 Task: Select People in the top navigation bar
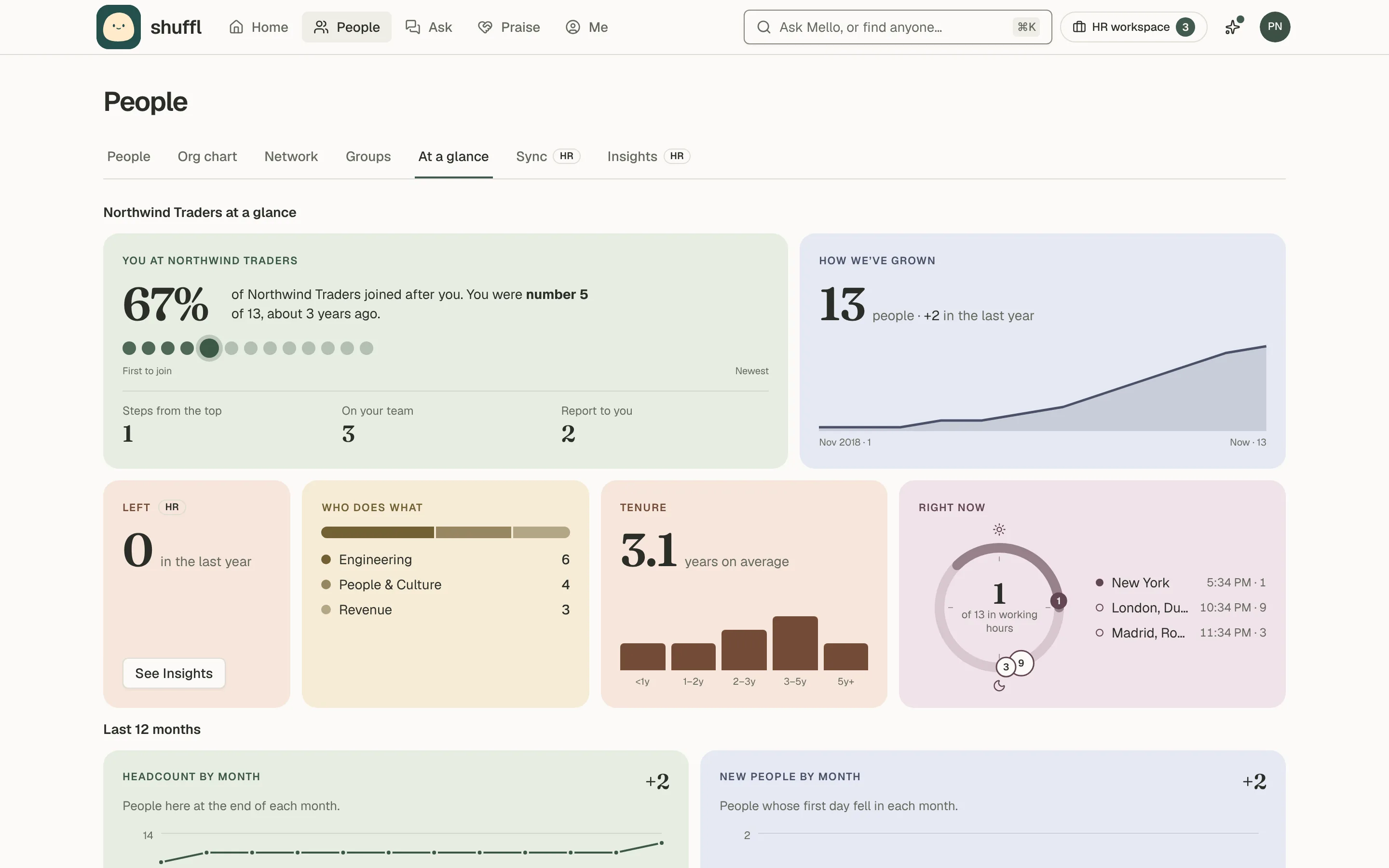(347, 27)
